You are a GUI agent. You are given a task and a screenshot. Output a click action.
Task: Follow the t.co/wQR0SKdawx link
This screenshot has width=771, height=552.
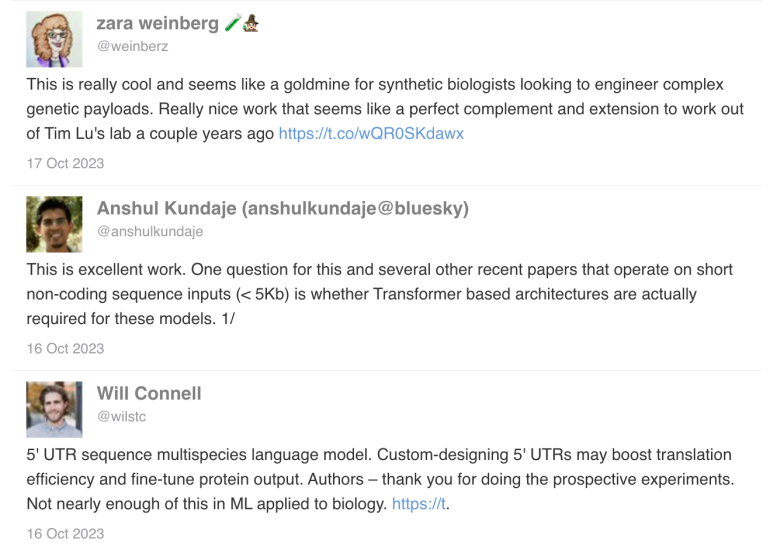371,134
